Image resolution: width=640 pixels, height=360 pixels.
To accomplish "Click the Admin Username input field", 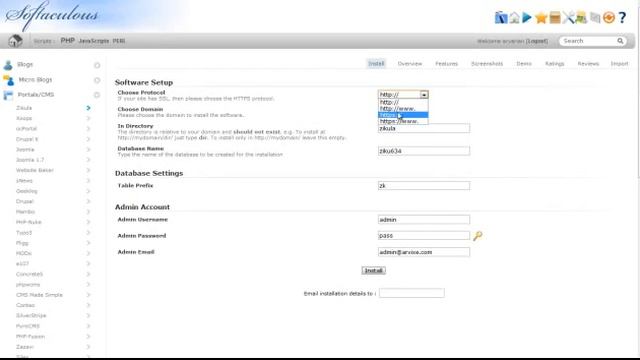I will [424, 220].
